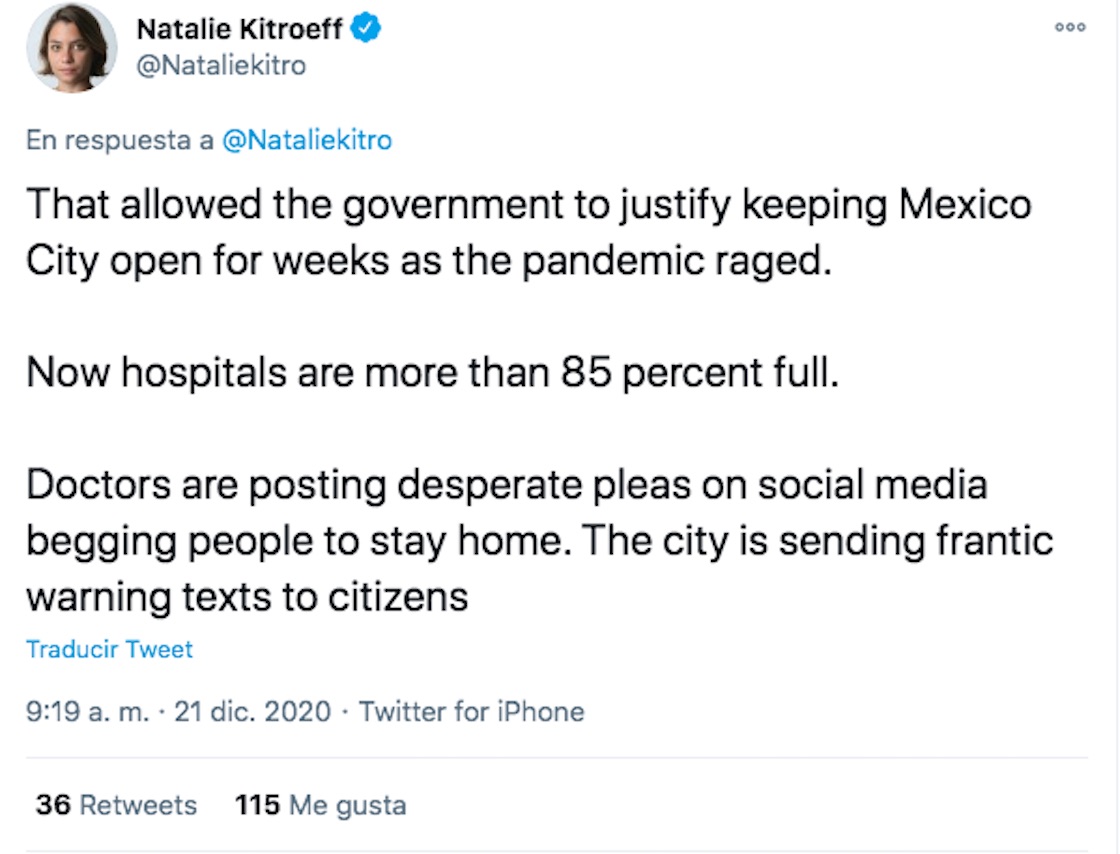This screenshot has width=1120, height=854.
Task: Click the line "Doctors are posting desperate pleas"
Action: point(506,485)
